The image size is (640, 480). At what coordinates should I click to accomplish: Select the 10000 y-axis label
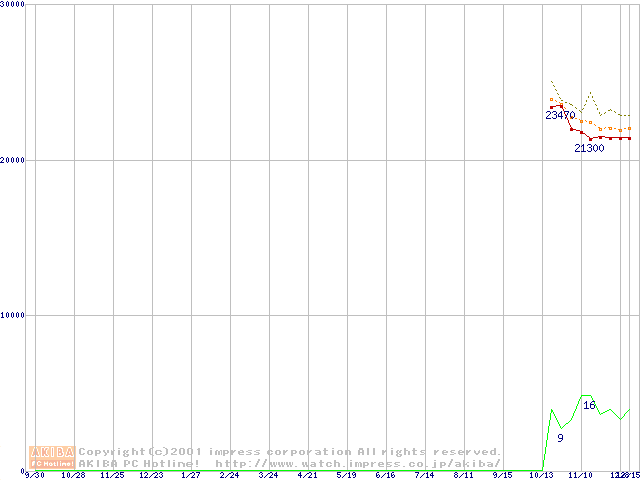pyautogui.click(x=14, y=315)
